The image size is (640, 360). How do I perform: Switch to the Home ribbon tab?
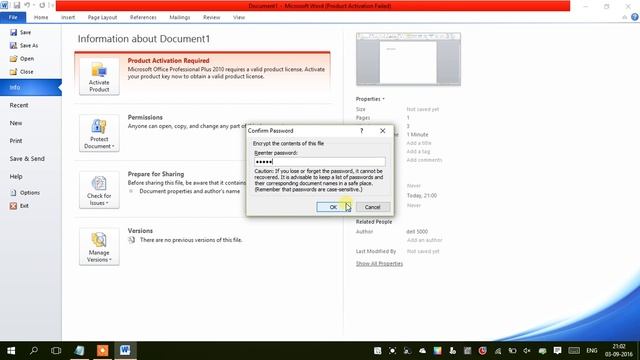tap(41, 17)
